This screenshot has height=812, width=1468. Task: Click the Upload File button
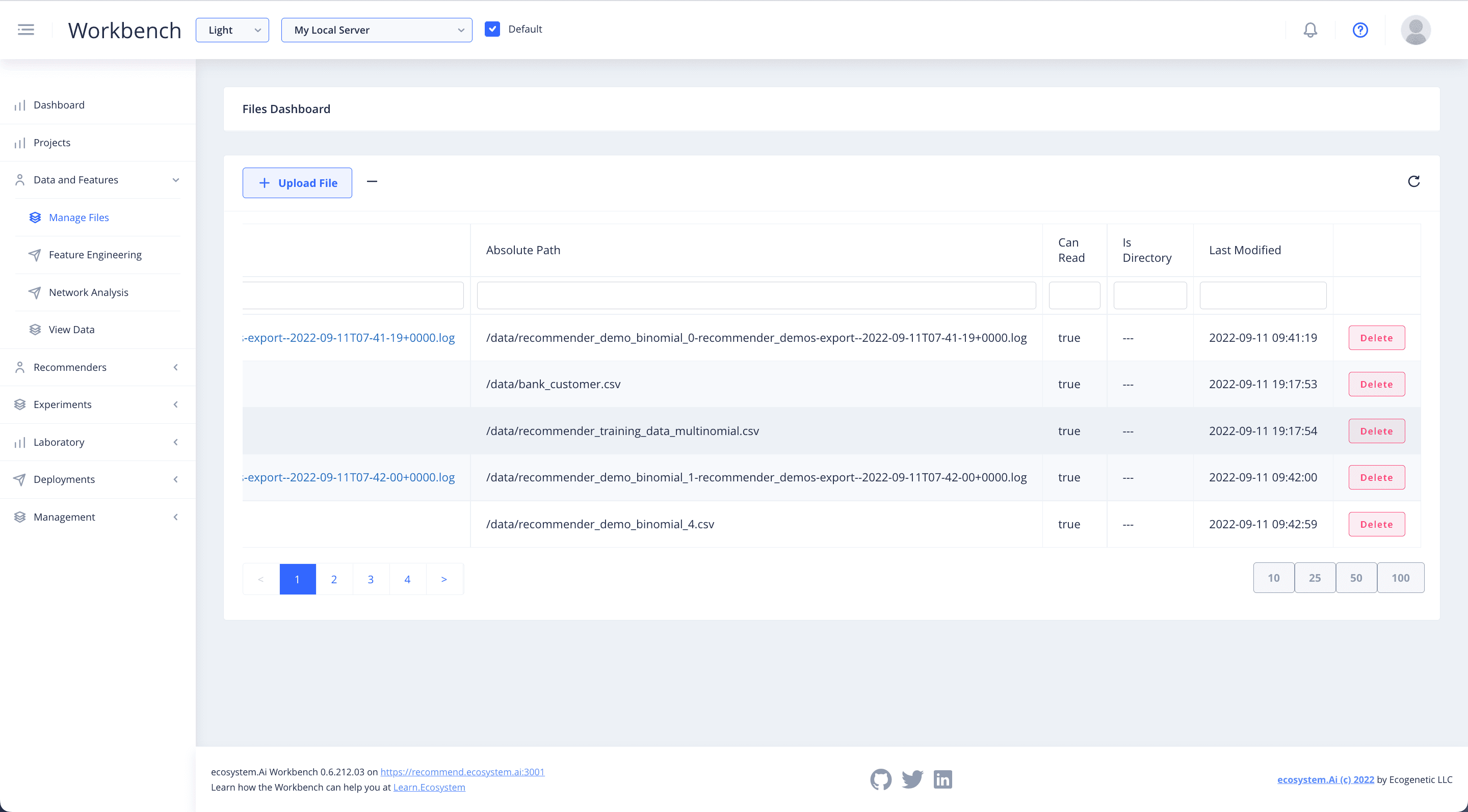(297, 183)
